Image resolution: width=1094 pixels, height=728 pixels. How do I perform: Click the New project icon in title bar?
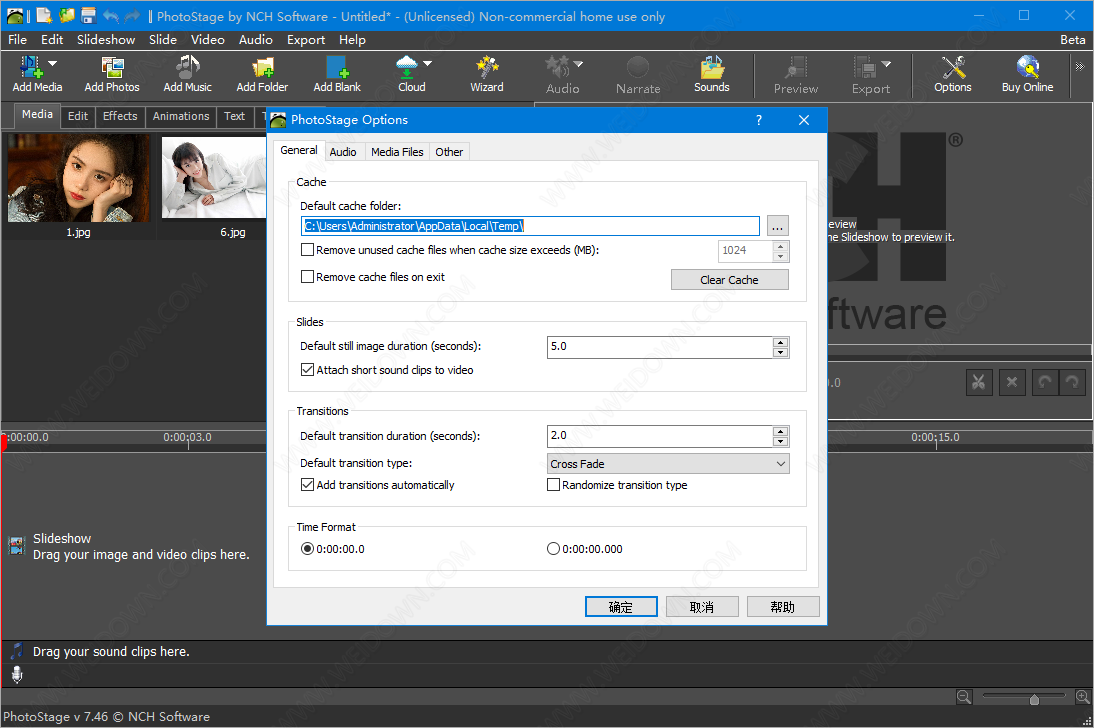click(x=45, y=15)
